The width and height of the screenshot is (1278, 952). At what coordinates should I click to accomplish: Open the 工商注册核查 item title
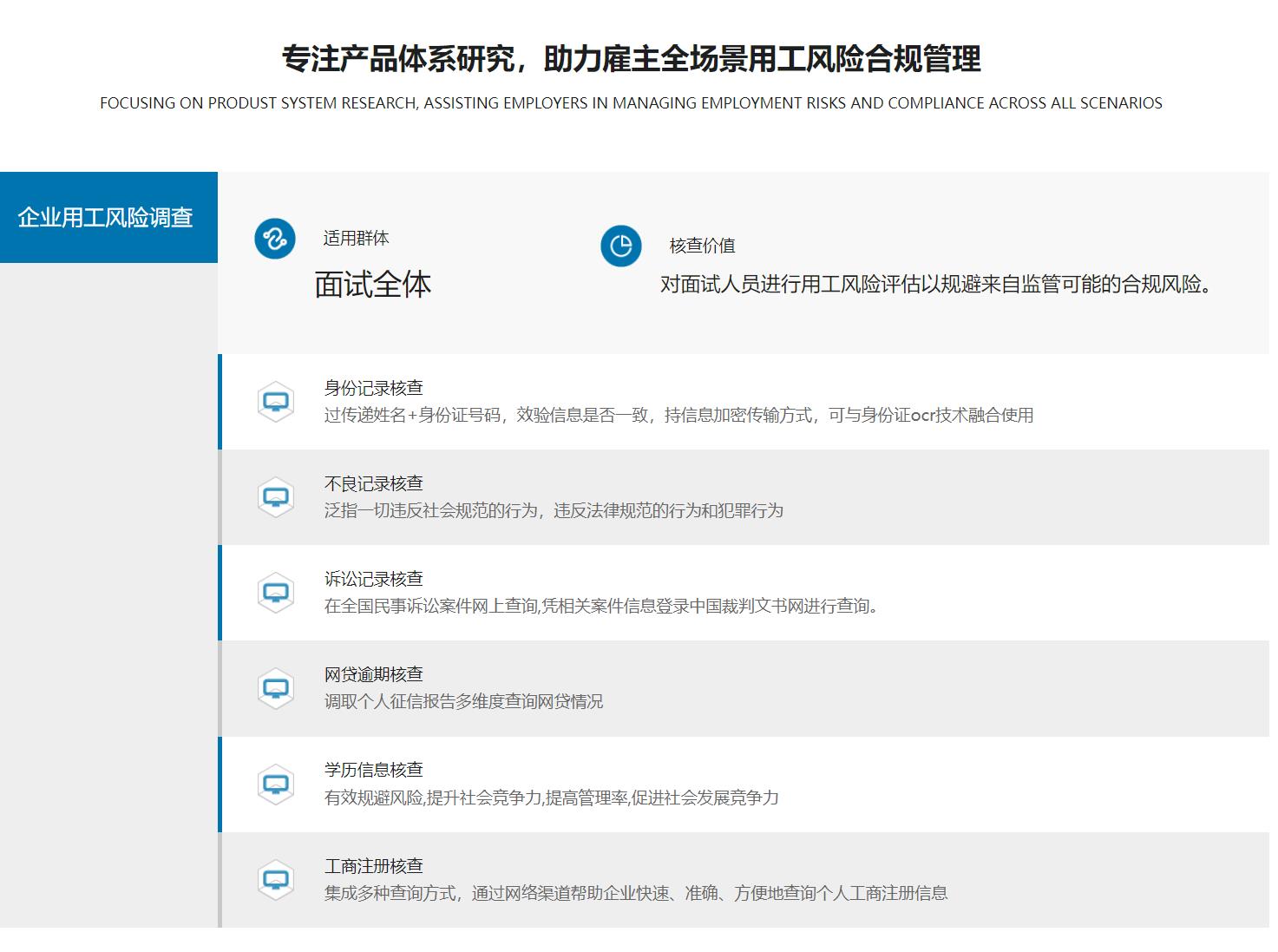374,866
